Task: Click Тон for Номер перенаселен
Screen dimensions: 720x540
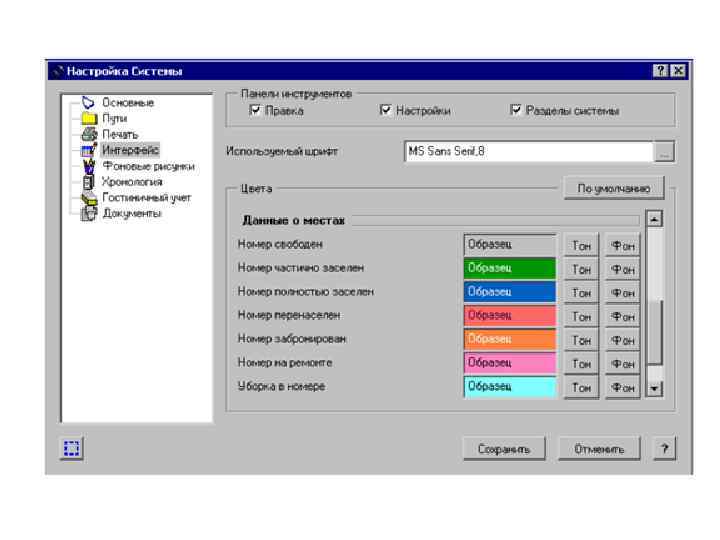Action: point(581,317)
